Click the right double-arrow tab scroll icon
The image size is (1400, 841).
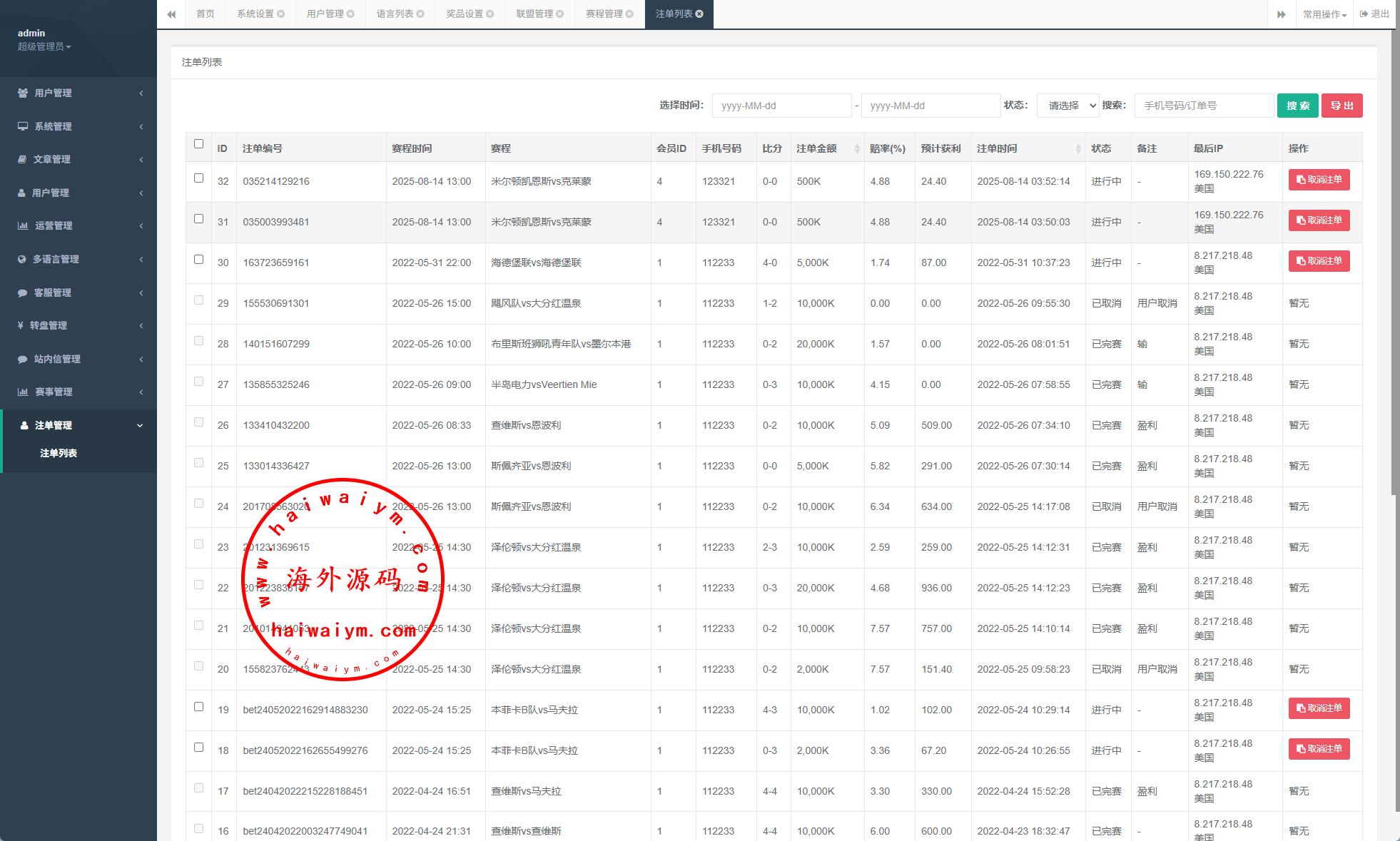1282,14
